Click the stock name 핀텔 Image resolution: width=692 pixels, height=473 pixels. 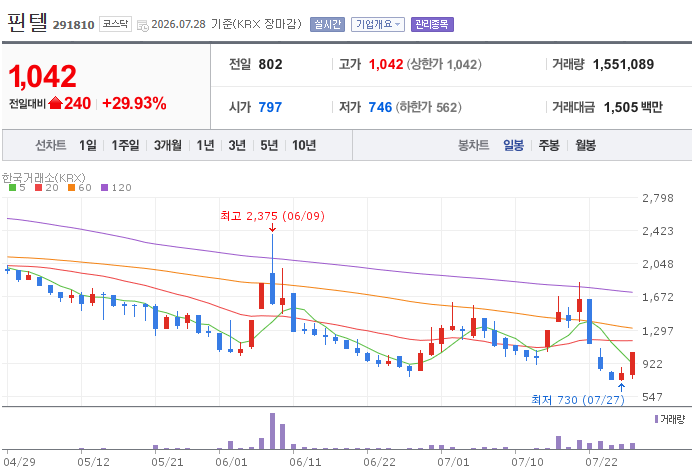(27, 22)
